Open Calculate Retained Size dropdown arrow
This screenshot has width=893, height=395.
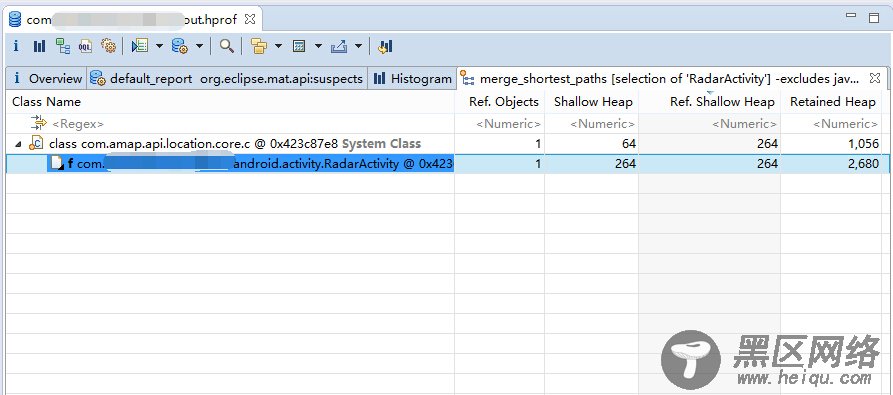coord(318,46)
